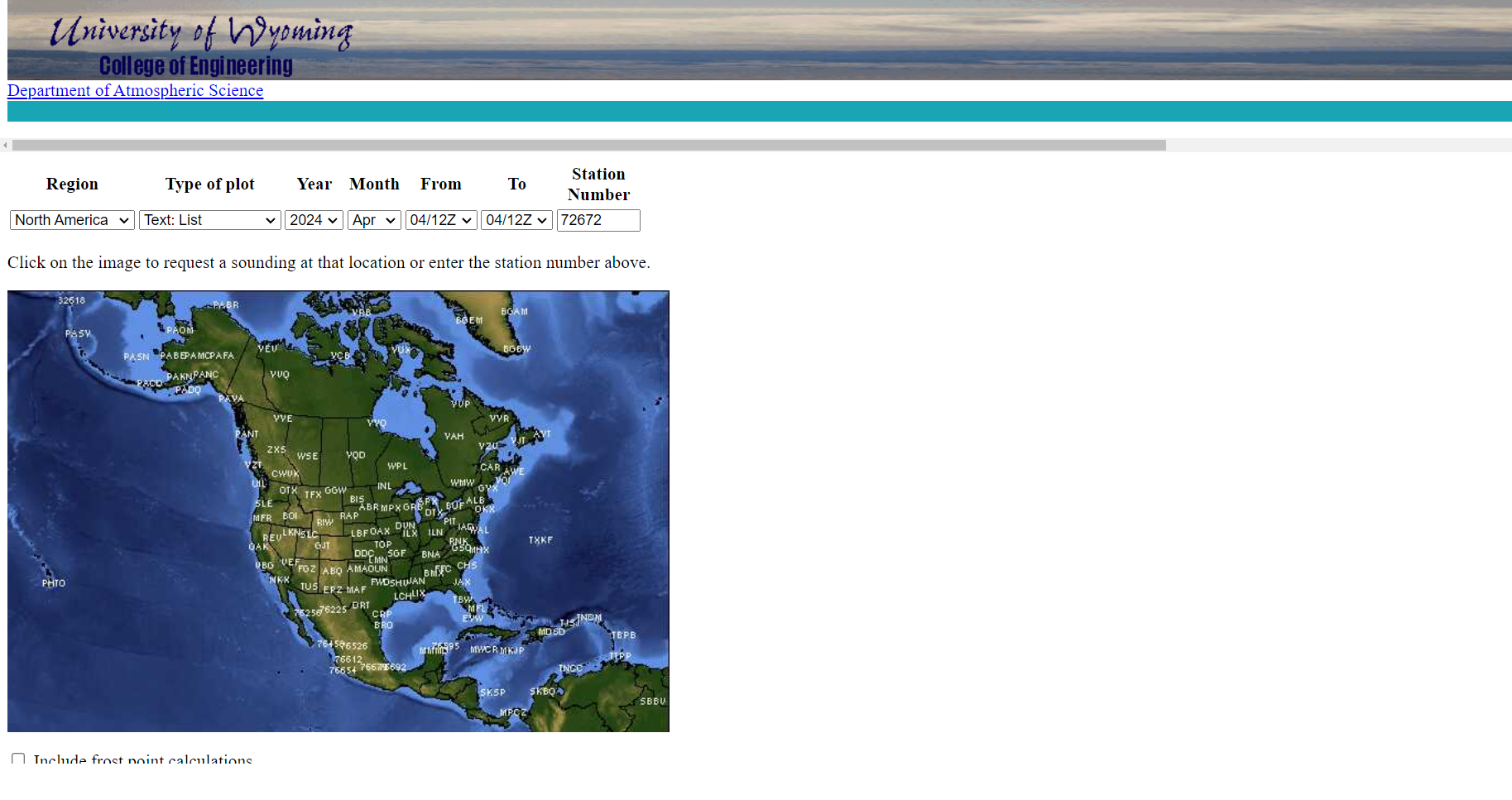Viewport: 1512px width, 800px height.
Task: Select station PABR in northern Alaska
Action: 226,305
